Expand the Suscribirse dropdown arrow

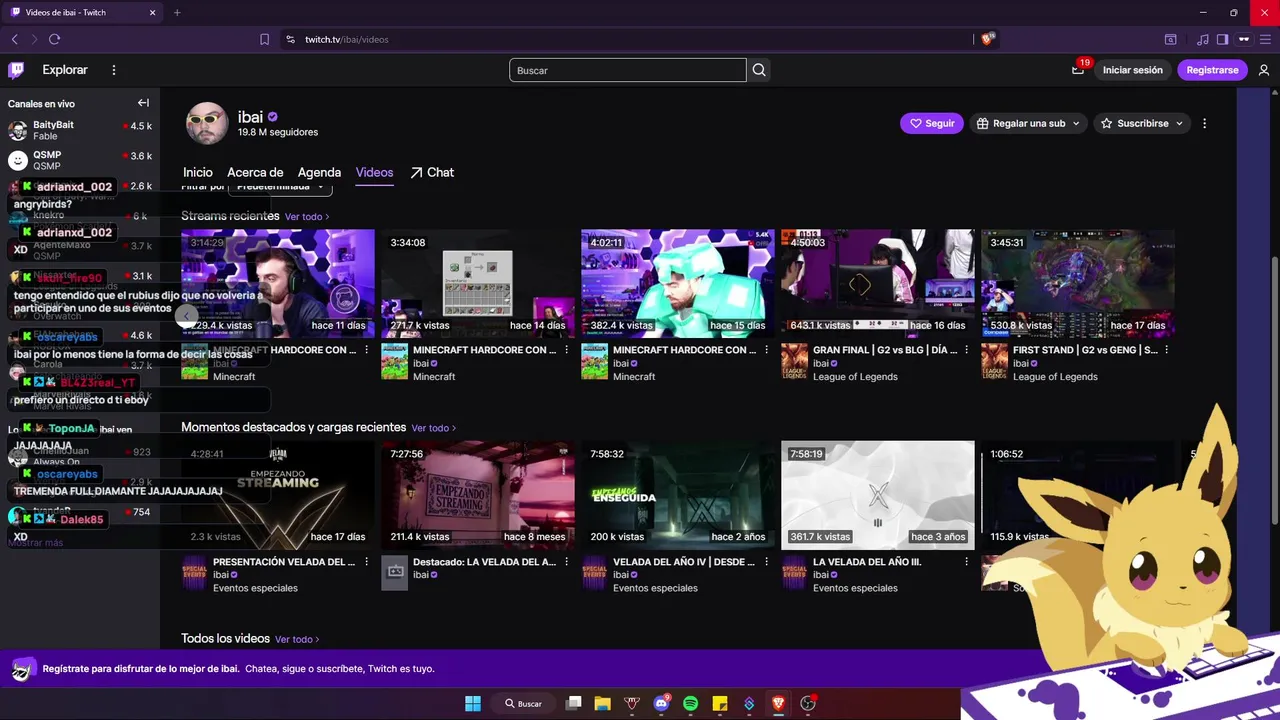click(x=1179, y=123)
